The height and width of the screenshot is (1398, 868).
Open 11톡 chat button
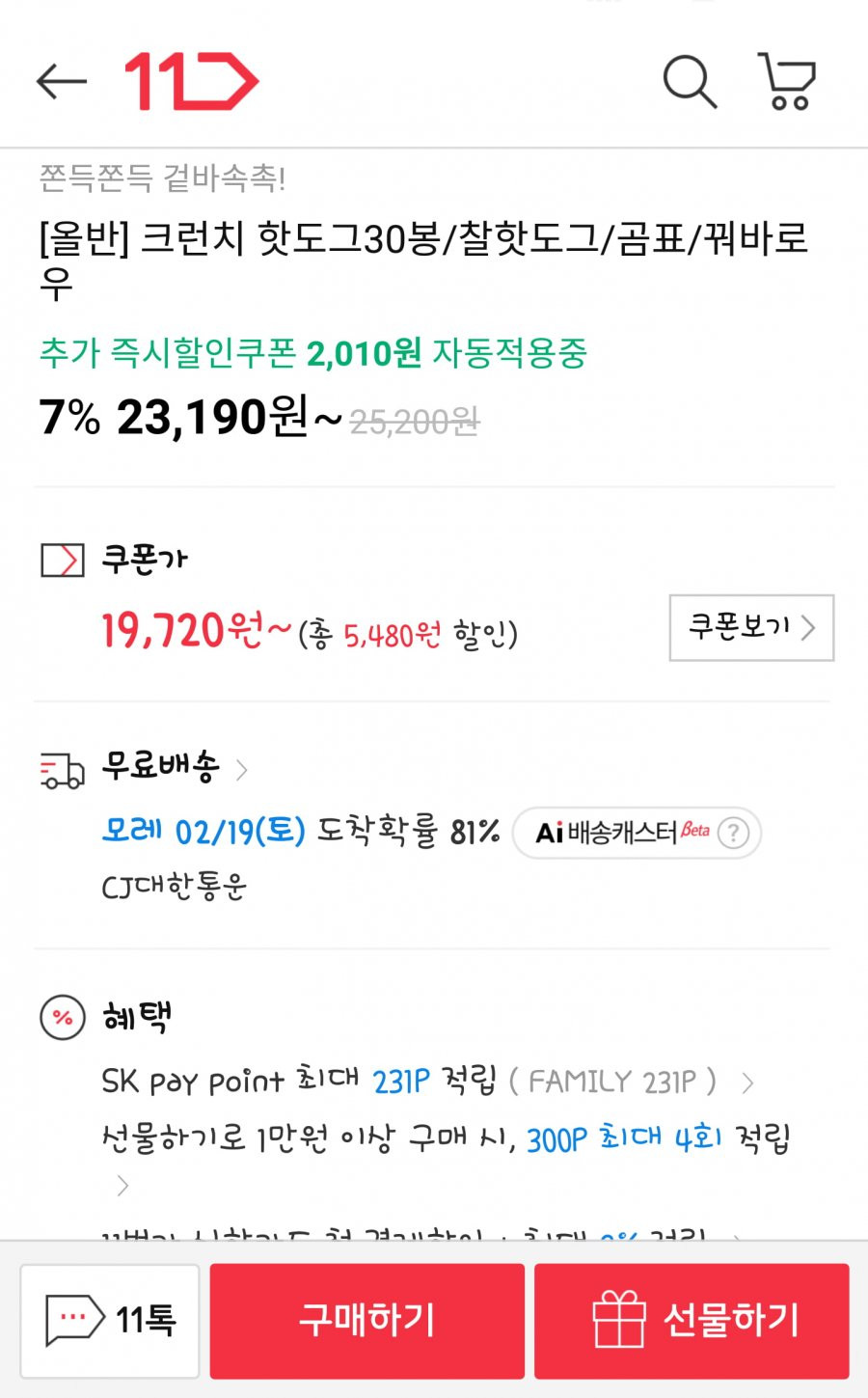tap(110, 1321)
